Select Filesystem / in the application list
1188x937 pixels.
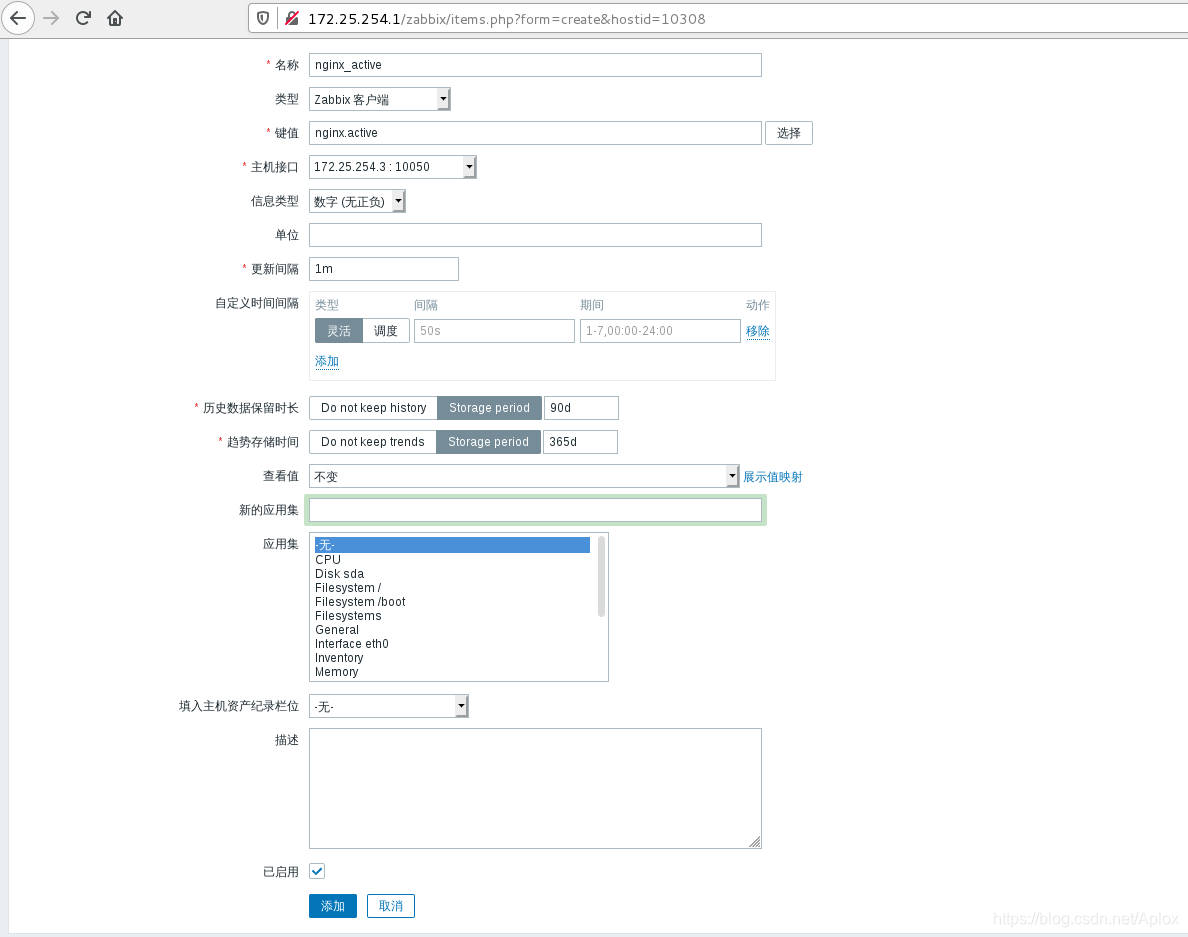(452, 588)
